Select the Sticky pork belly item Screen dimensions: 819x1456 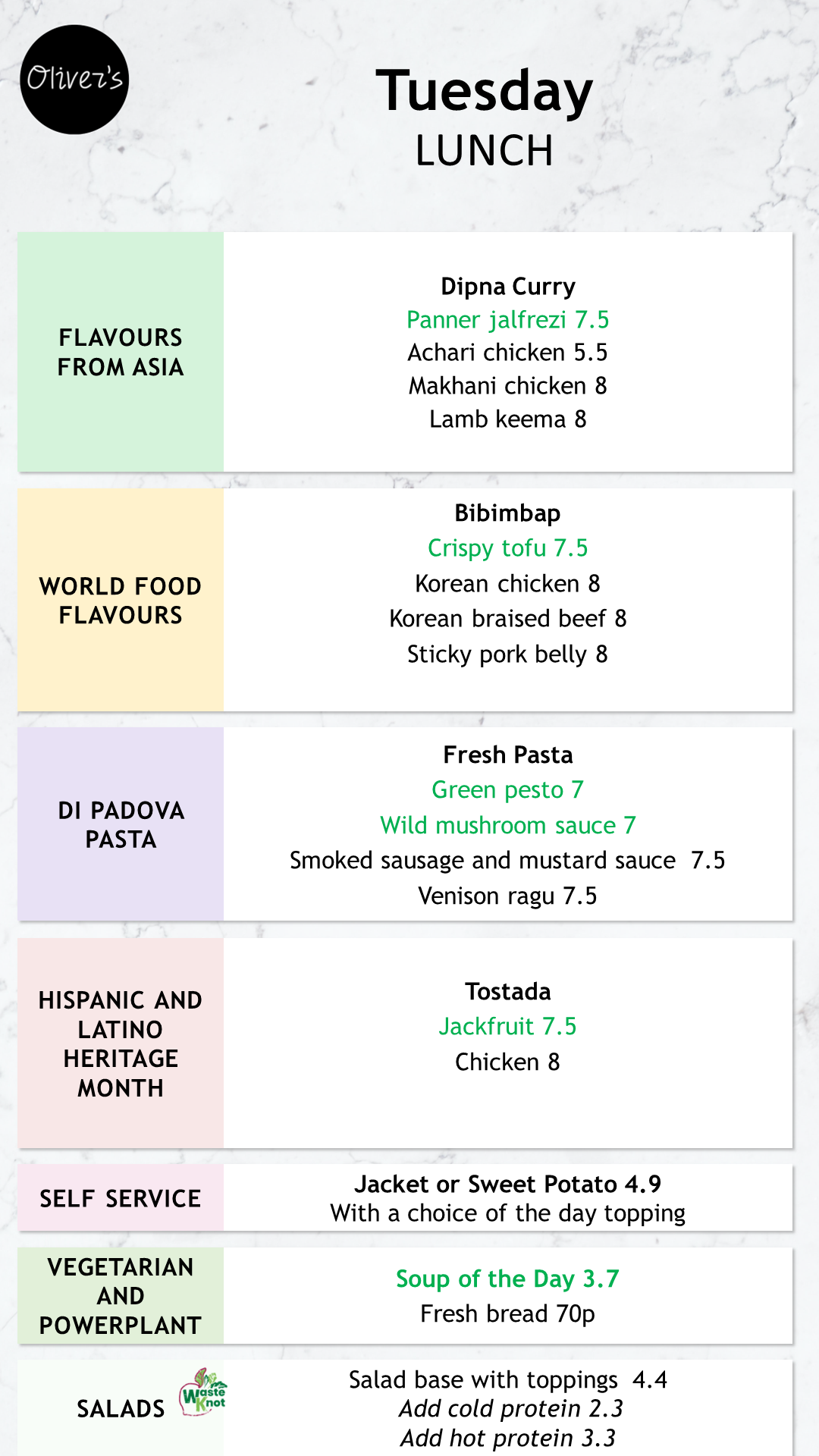pyautogui.click(x=507, y=654)
